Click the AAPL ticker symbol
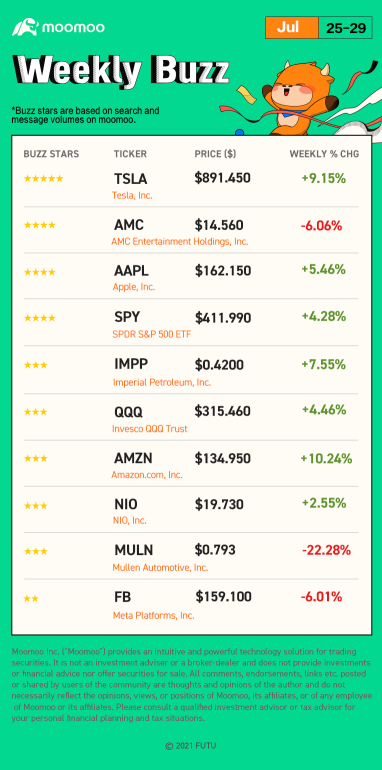 [132, 271]
